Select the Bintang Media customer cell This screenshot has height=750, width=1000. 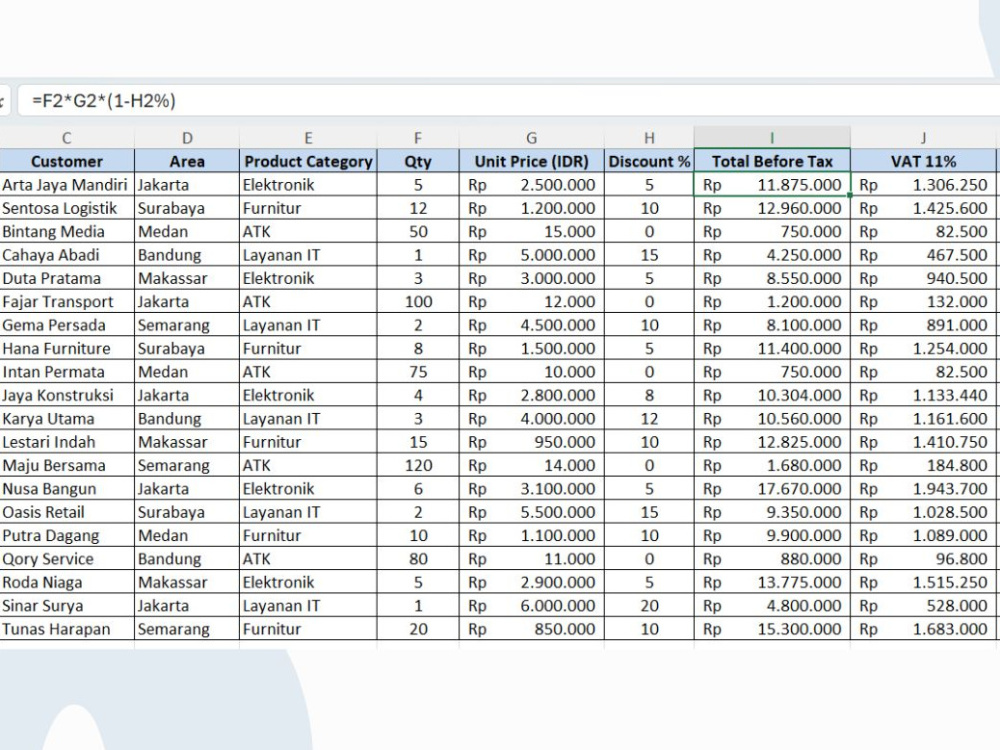coord(67,232)
